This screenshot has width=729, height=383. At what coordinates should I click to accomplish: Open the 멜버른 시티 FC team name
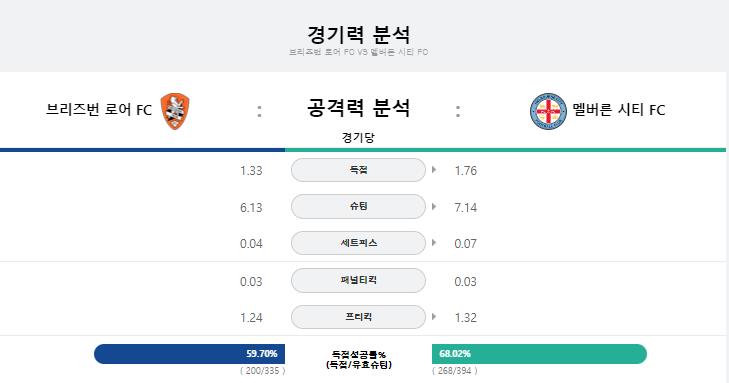click(619, 110)
